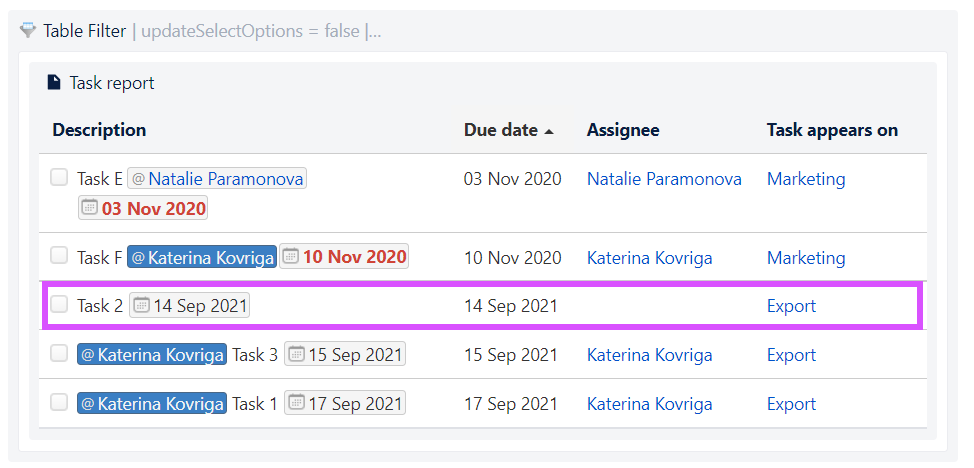Sort by the Description column header
The width and height of the screenshot is (974, 468).
pyautogui.click(x=99, y=130)
